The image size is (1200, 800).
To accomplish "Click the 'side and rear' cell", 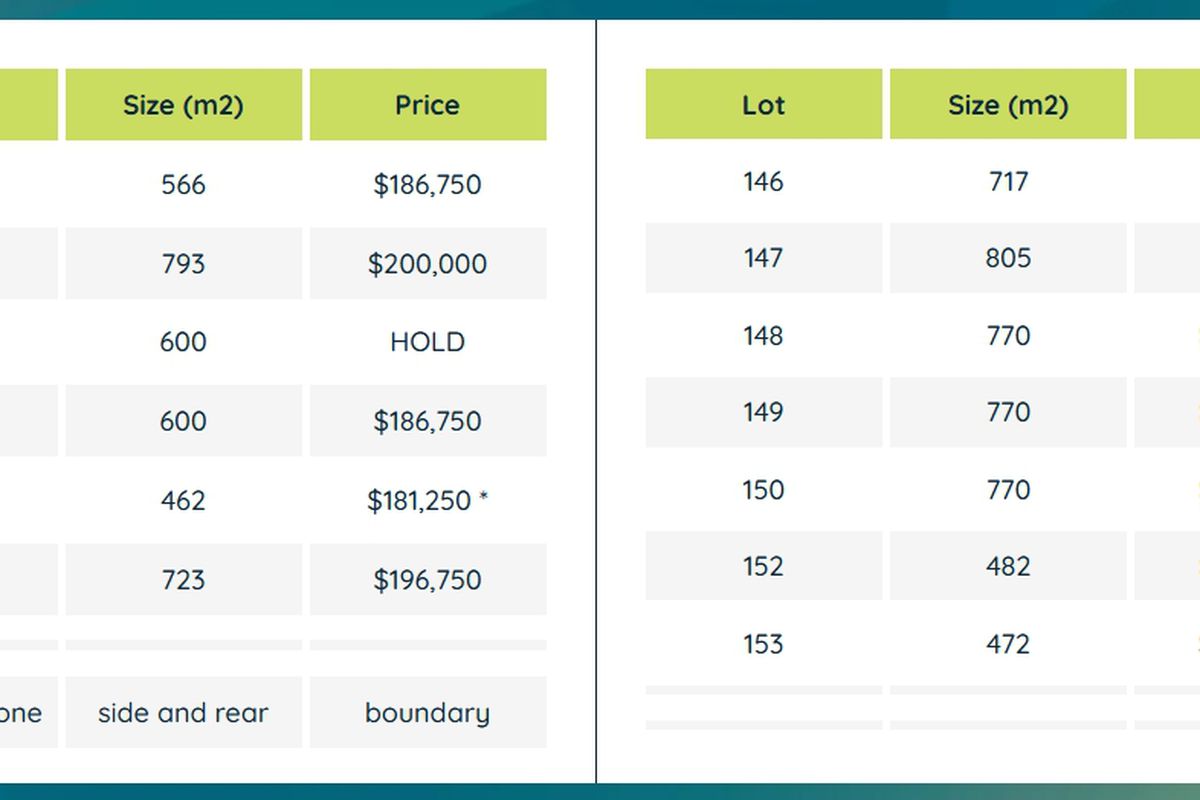I will 183,712.
